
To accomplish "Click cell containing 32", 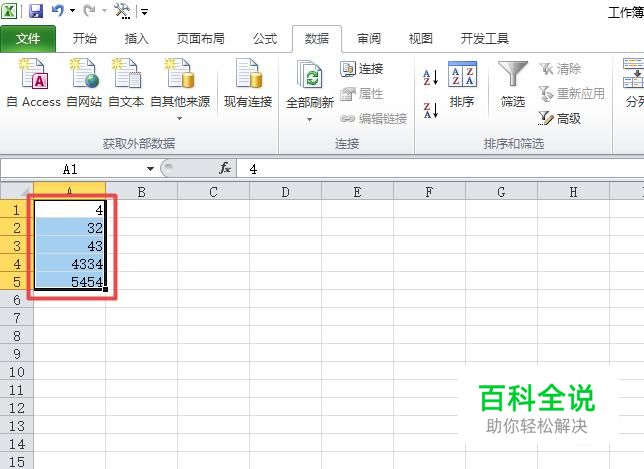I will coord(69,228).
